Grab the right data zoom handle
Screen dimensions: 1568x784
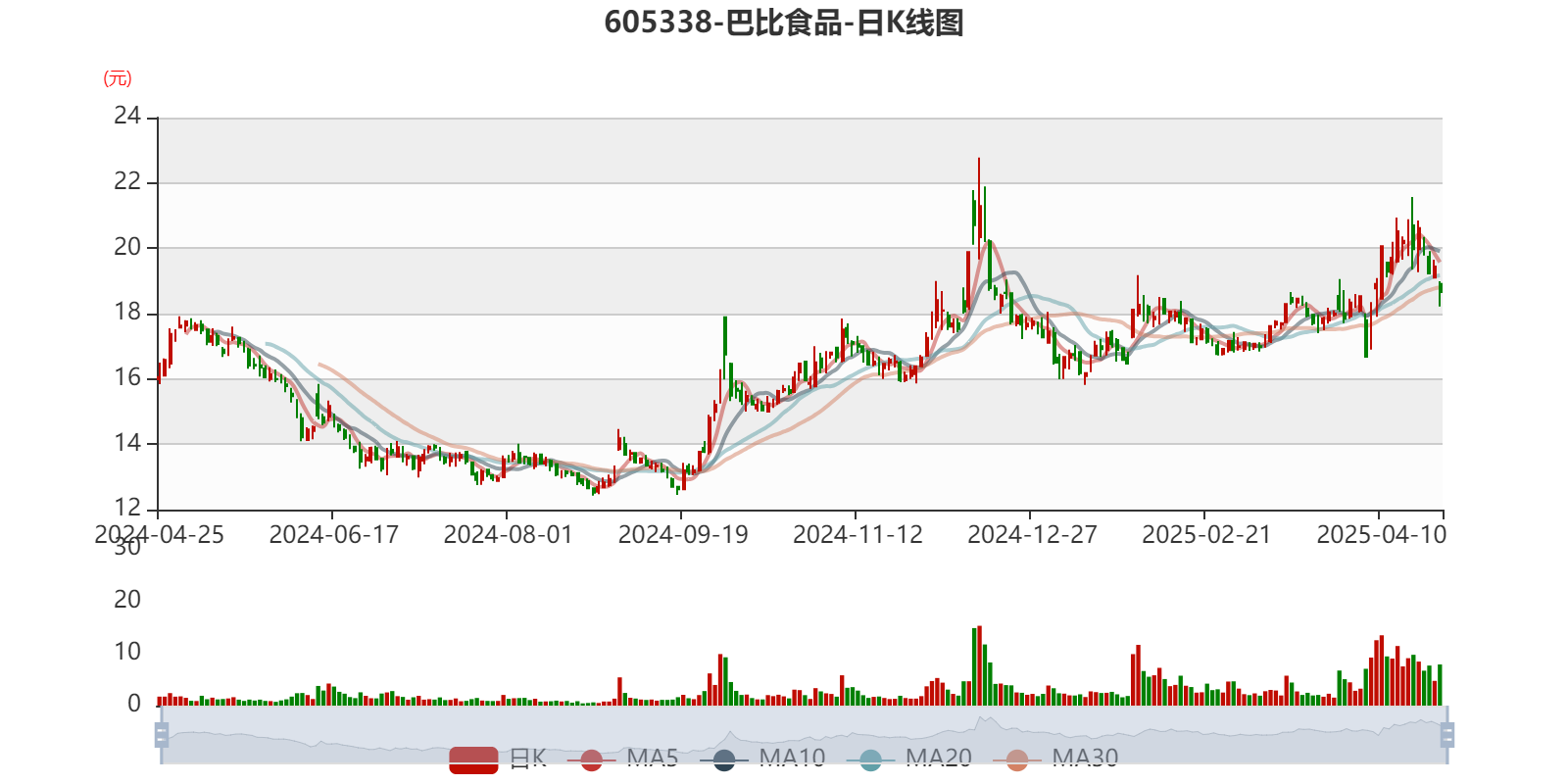(1447, 735)
